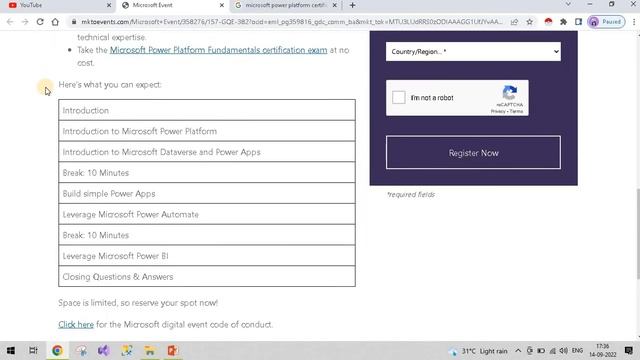Show hidden system tray icons
The height and width of the screenshot is (360, 640).
click(x=518, y=351)
